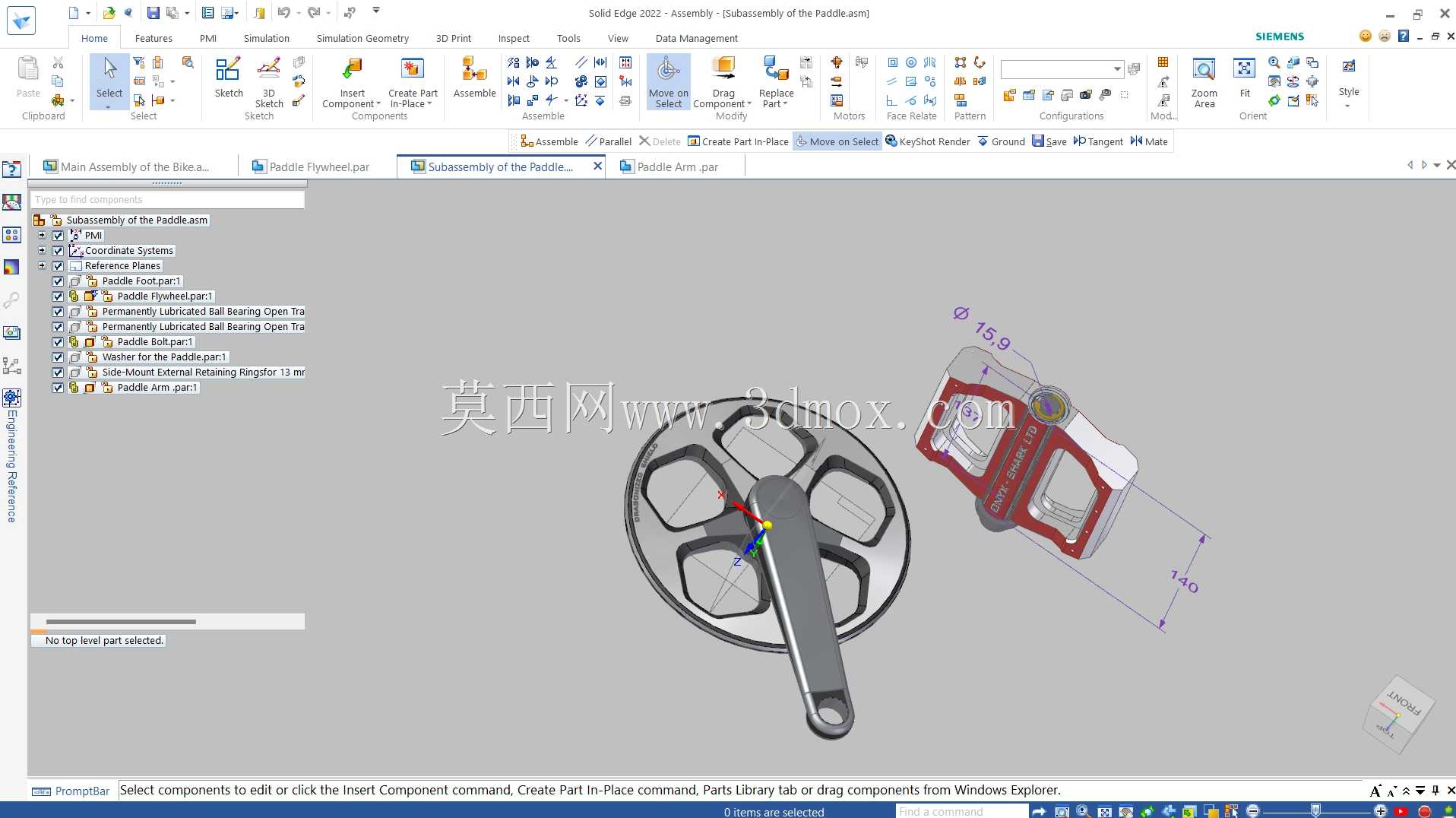The height and width of the screenshot is (818, 1456).
Task: Click the status bar zoom slider handle
Action: (1315, 810)
